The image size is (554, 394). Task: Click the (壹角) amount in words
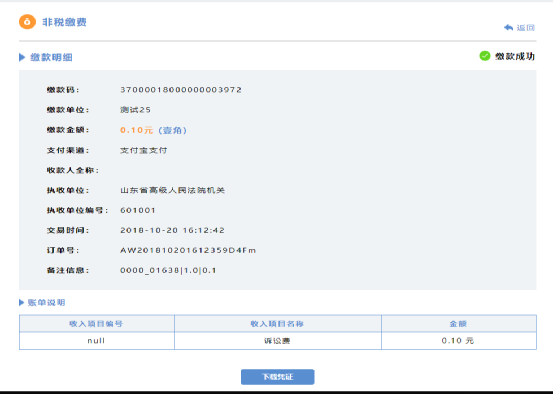point(172,130)
